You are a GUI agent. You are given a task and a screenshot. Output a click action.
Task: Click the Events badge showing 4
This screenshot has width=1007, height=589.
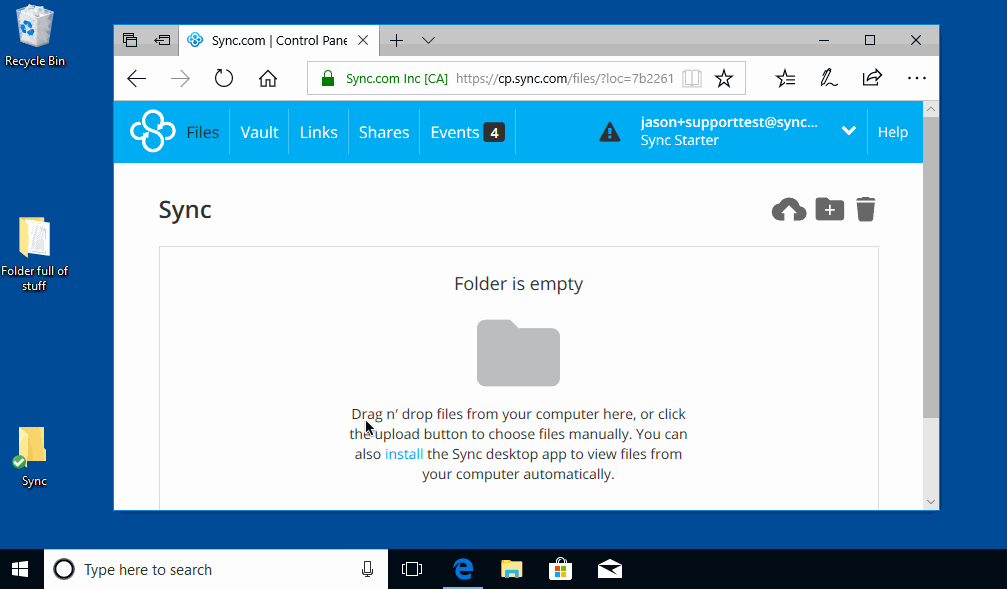(x=494, y=132)
